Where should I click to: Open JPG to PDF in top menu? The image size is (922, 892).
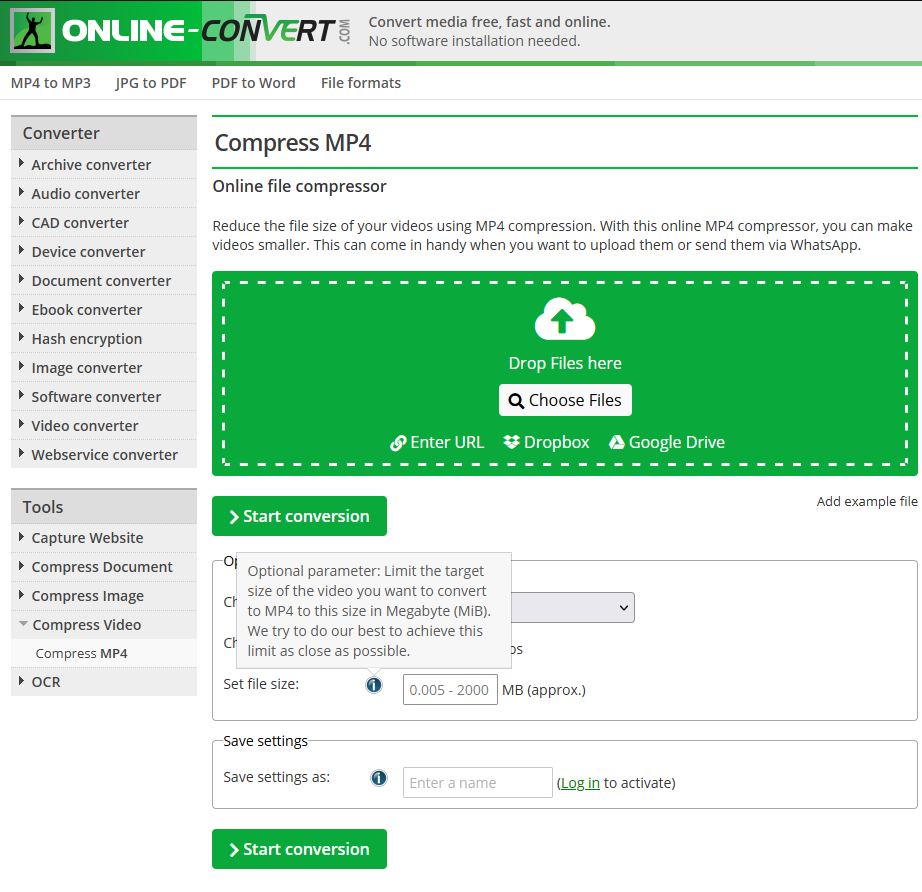coord(151,83)
